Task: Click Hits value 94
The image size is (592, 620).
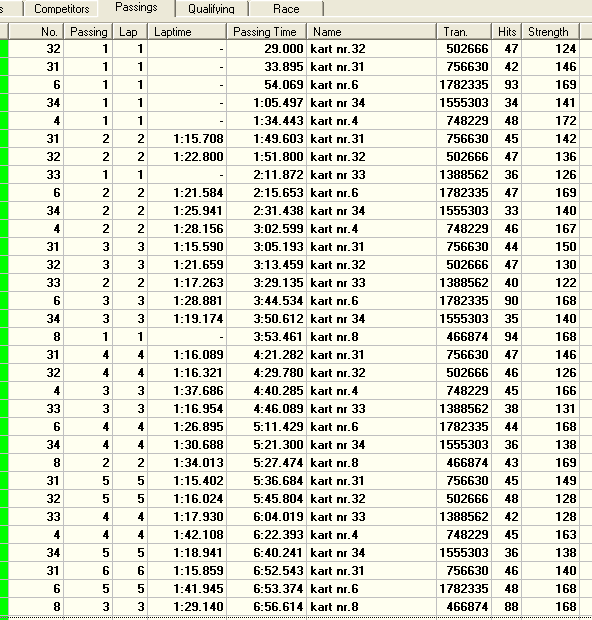Action: pos(507,336)
